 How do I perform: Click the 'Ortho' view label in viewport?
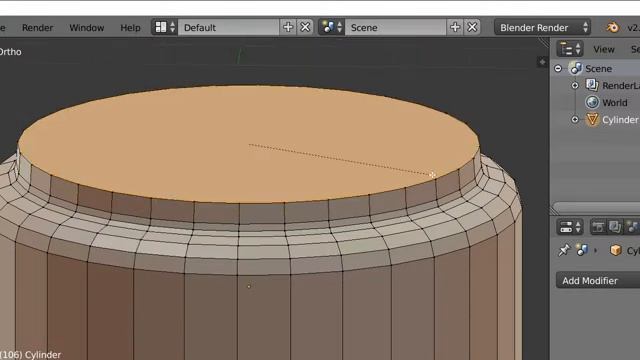point(11,52)
